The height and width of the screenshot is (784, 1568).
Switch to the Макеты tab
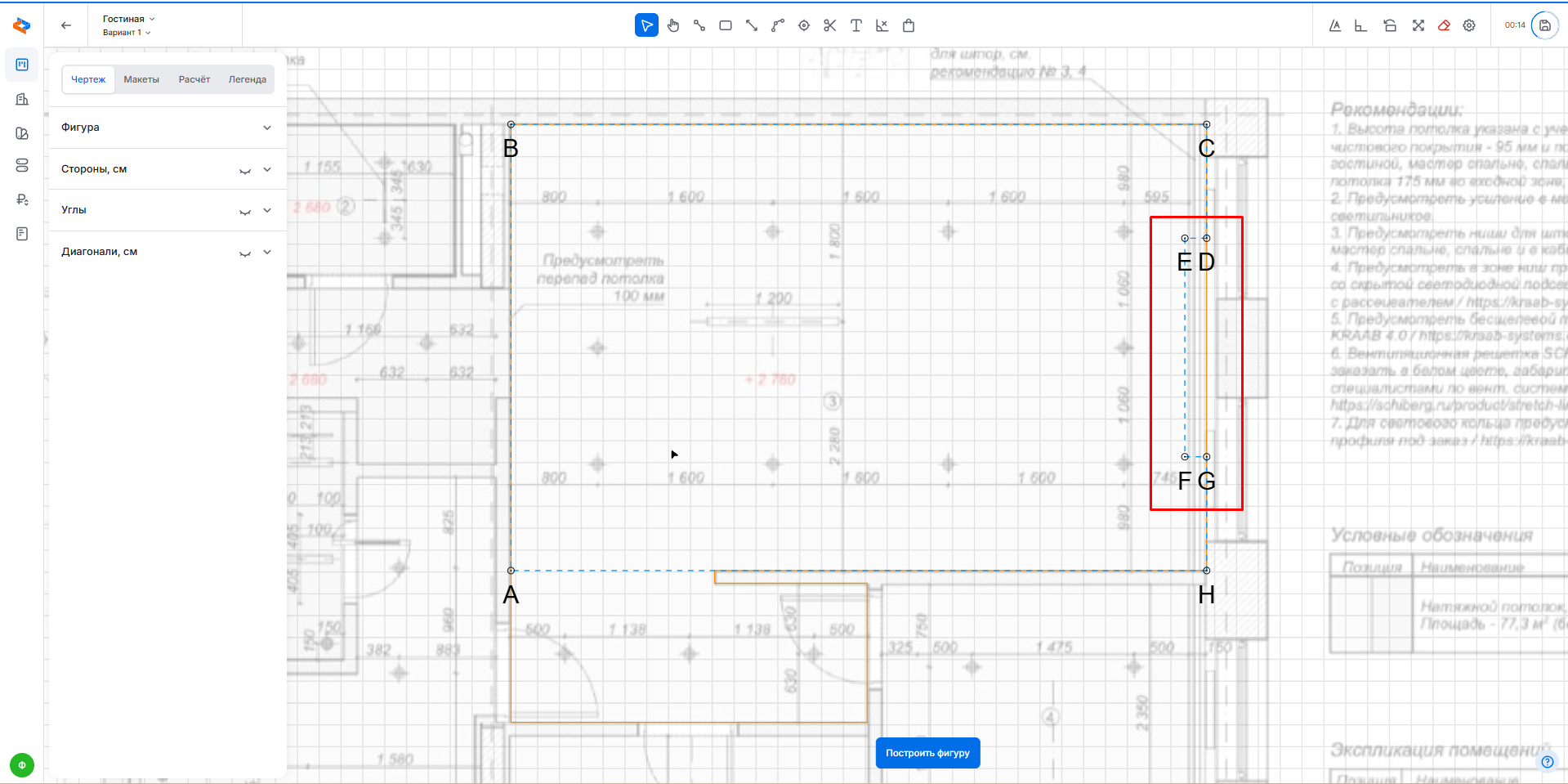(x=141, y=79)
